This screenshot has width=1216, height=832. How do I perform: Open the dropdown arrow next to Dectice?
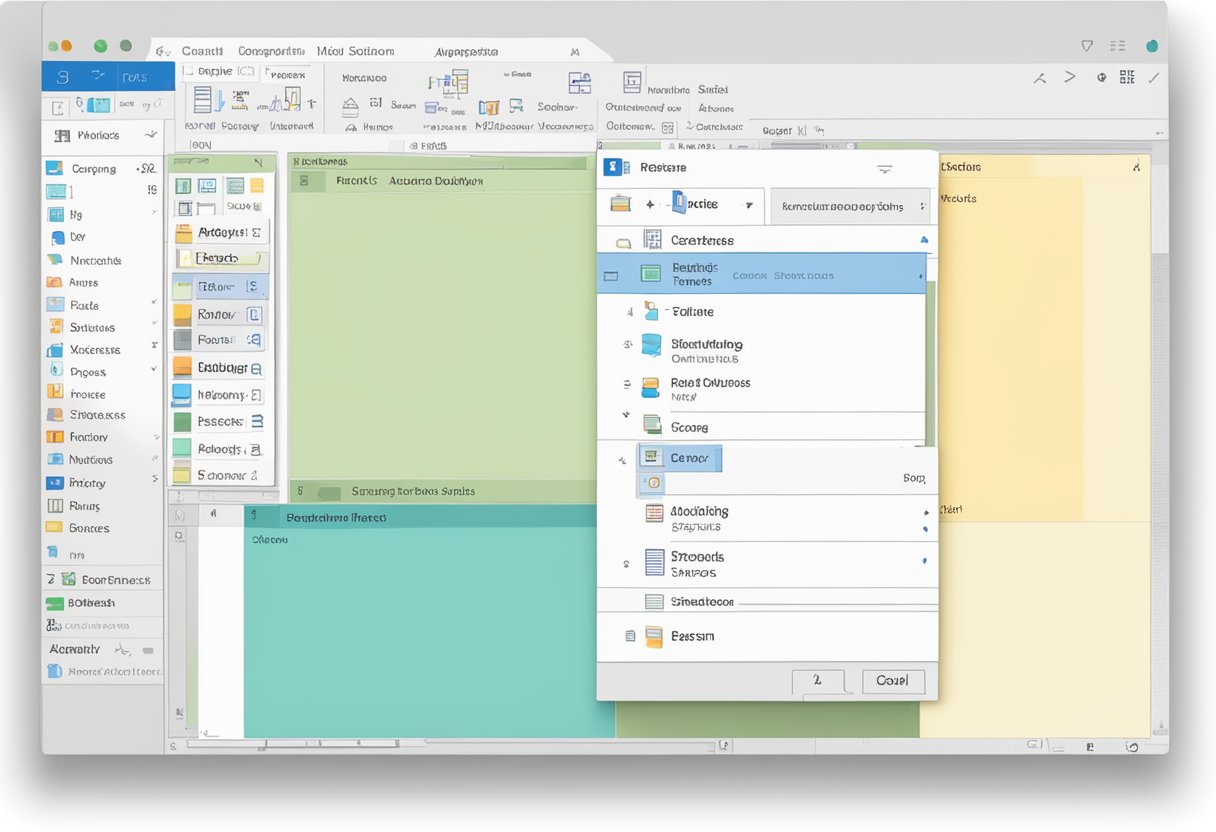tap(747, 205)
